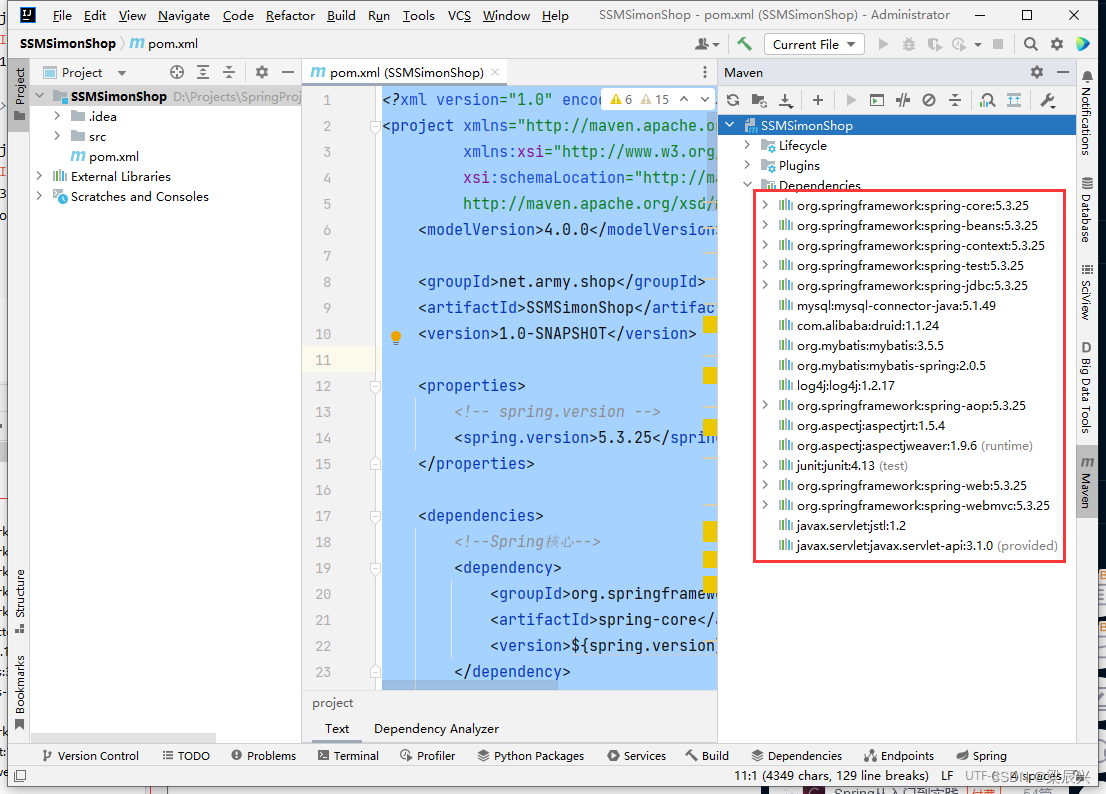Switch to Text editor tab

[336, 728]
